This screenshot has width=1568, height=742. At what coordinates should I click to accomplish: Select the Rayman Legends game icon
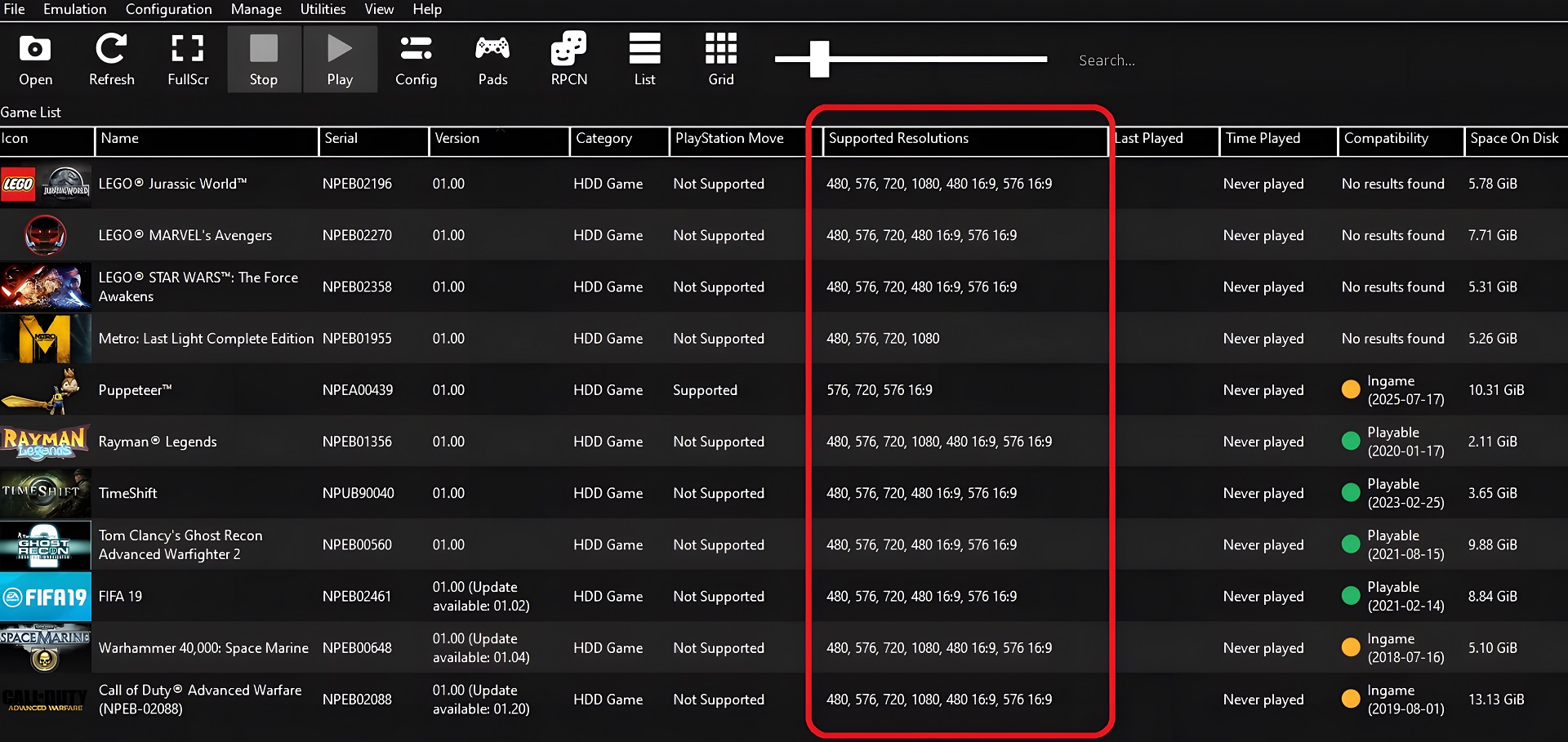click(x=46, y=442)
